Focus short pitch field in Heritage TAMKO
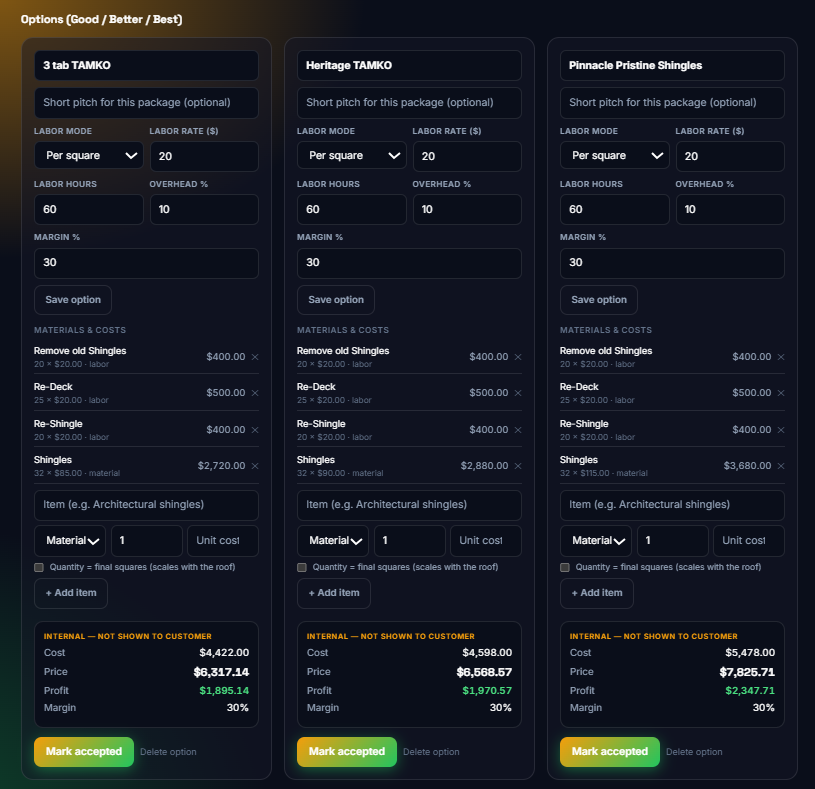Screen dimensions: 815x789 (x=410, y=103)
